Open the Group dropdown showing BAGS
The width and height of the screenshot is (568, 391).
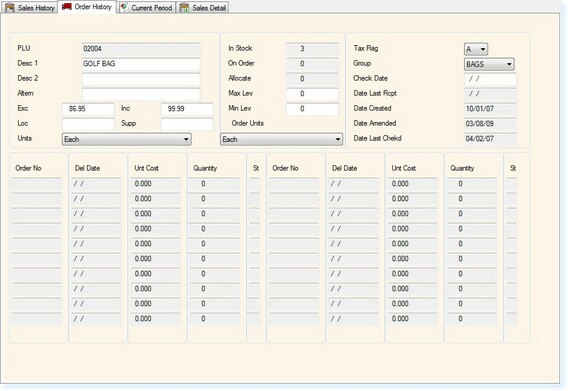(x=489, y=64)
